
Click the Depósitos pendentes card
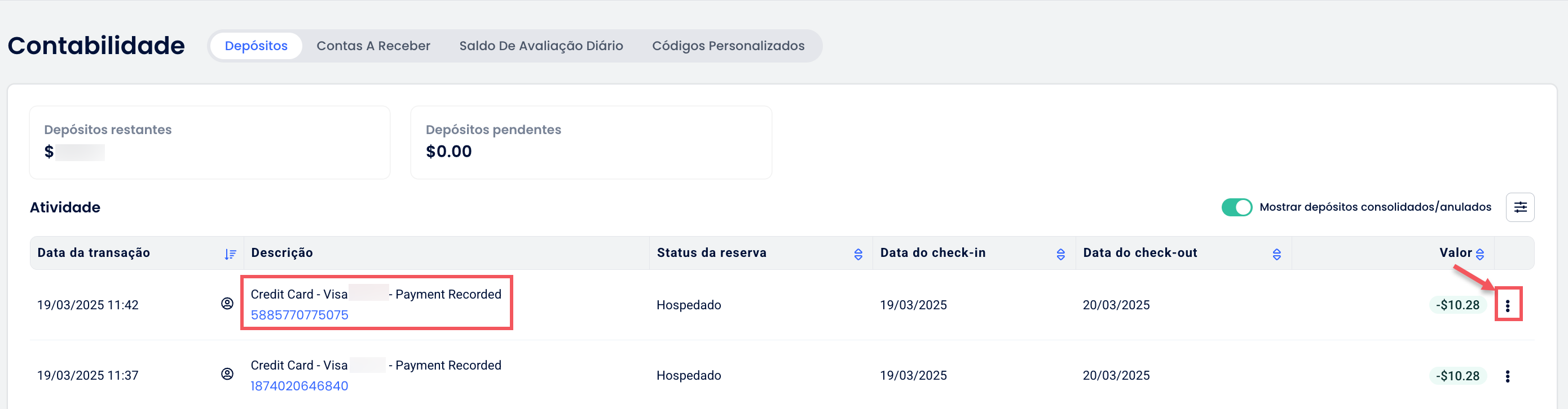pyautogui.click(x=591, y=142)
